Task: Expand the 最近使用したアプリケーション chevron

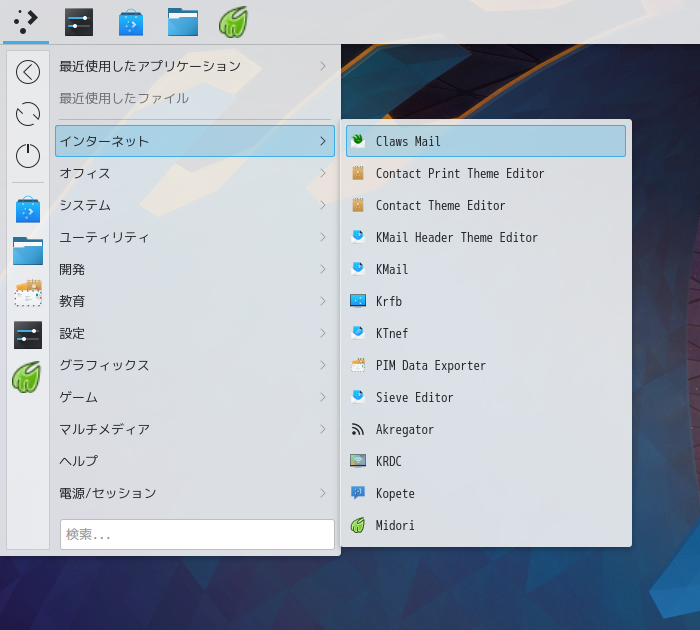Action: (323, 66)
